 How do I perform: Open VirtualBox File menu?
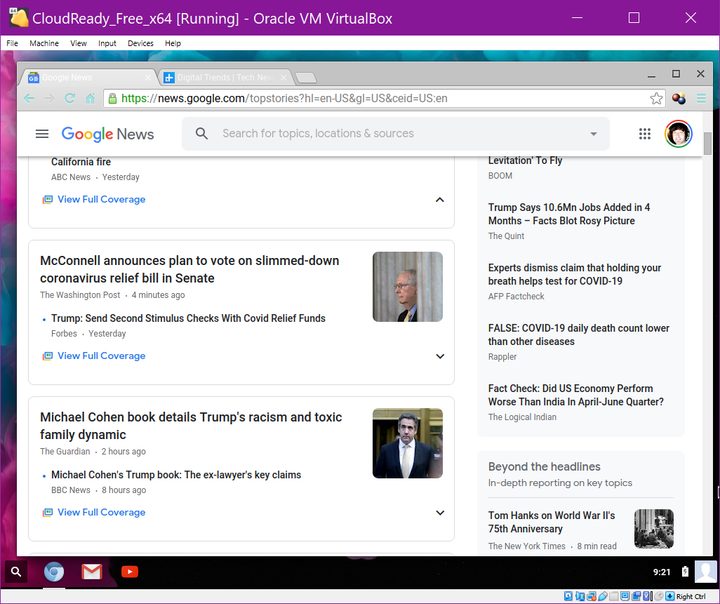[x=12, y=43]
